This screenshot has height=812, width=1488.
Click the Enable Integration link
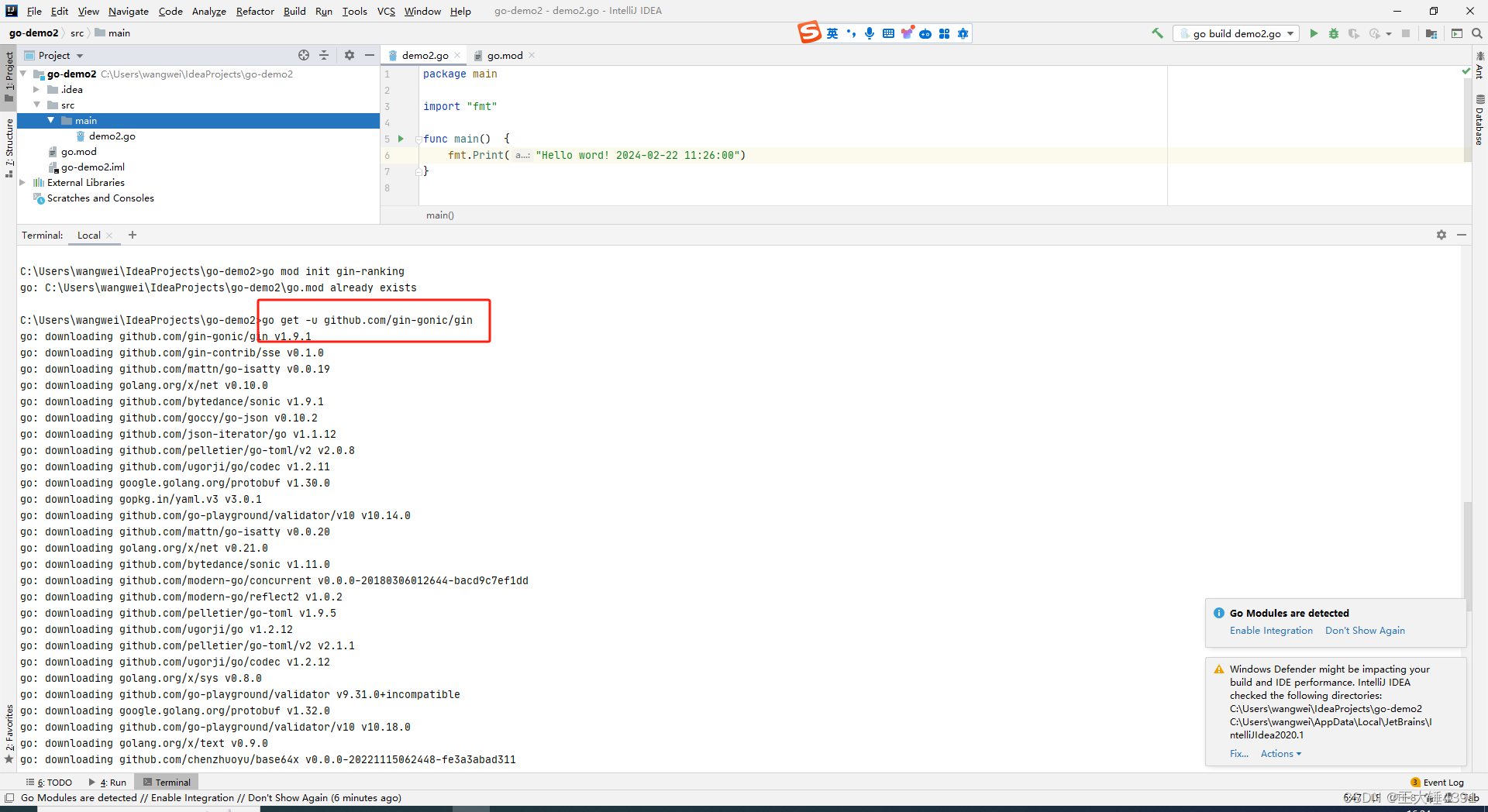(1271, 630)
